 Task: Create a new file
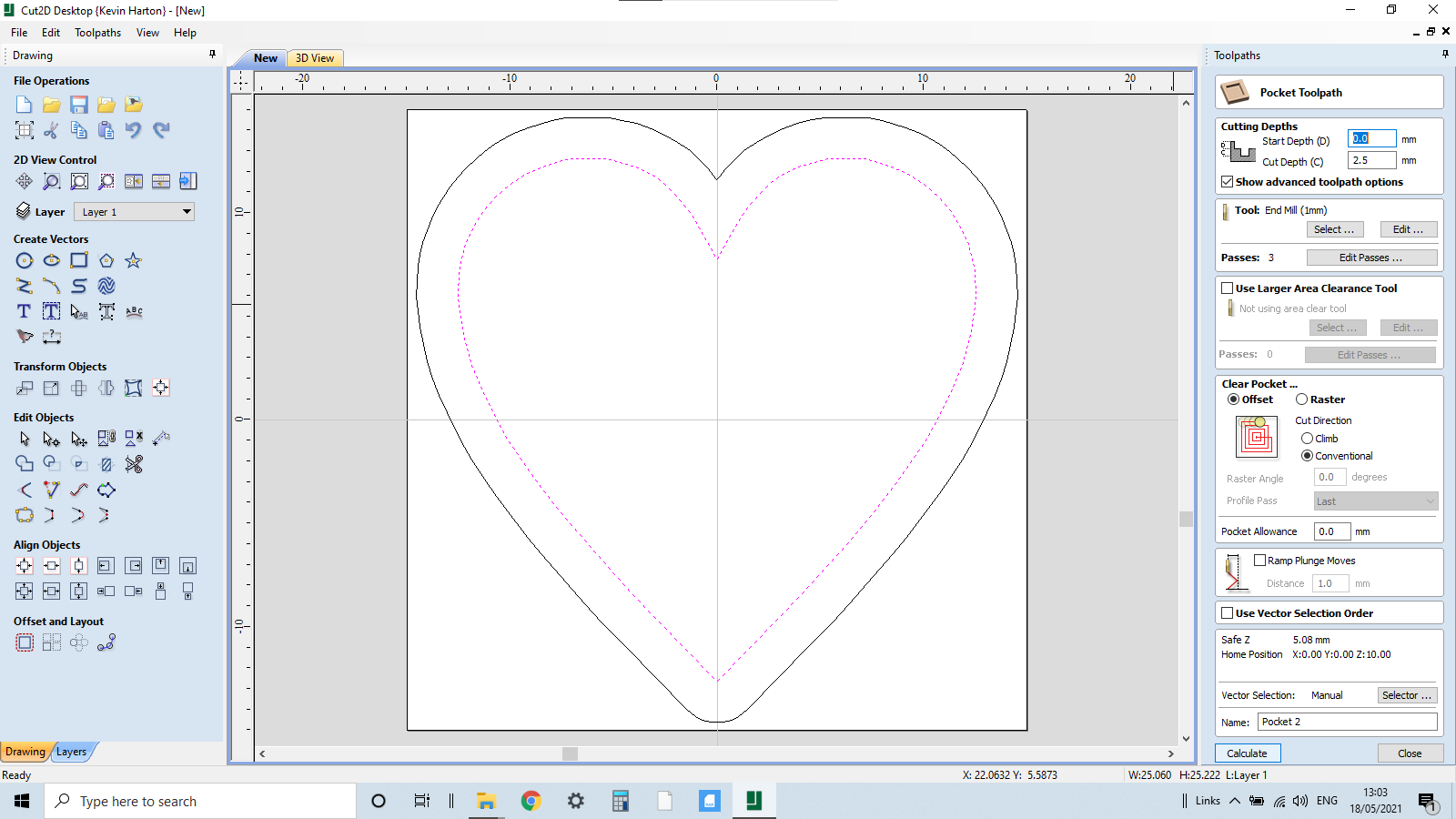[25, 105]
